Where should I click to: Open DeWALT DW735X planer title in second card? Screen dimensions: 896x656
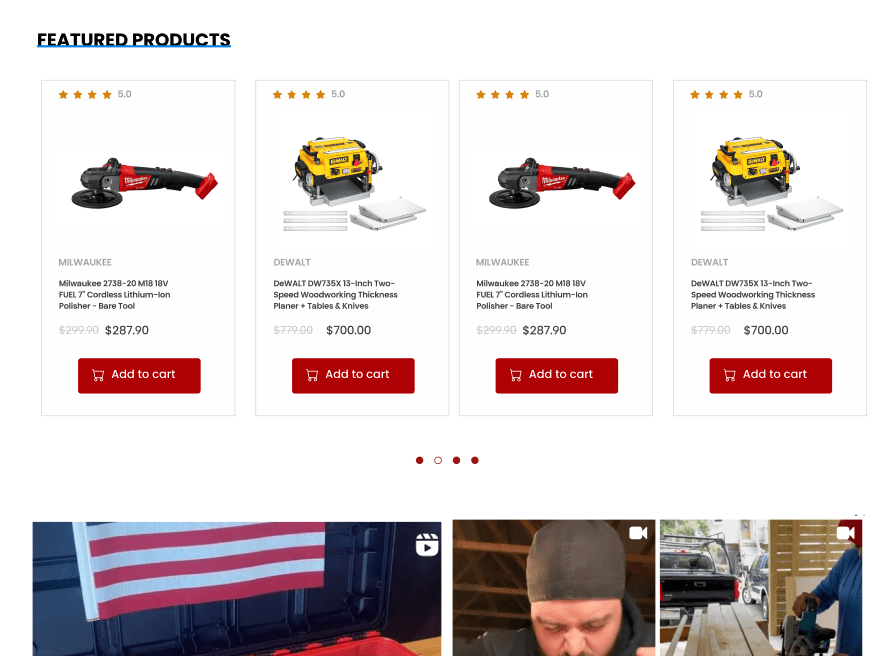pos(335,295)
